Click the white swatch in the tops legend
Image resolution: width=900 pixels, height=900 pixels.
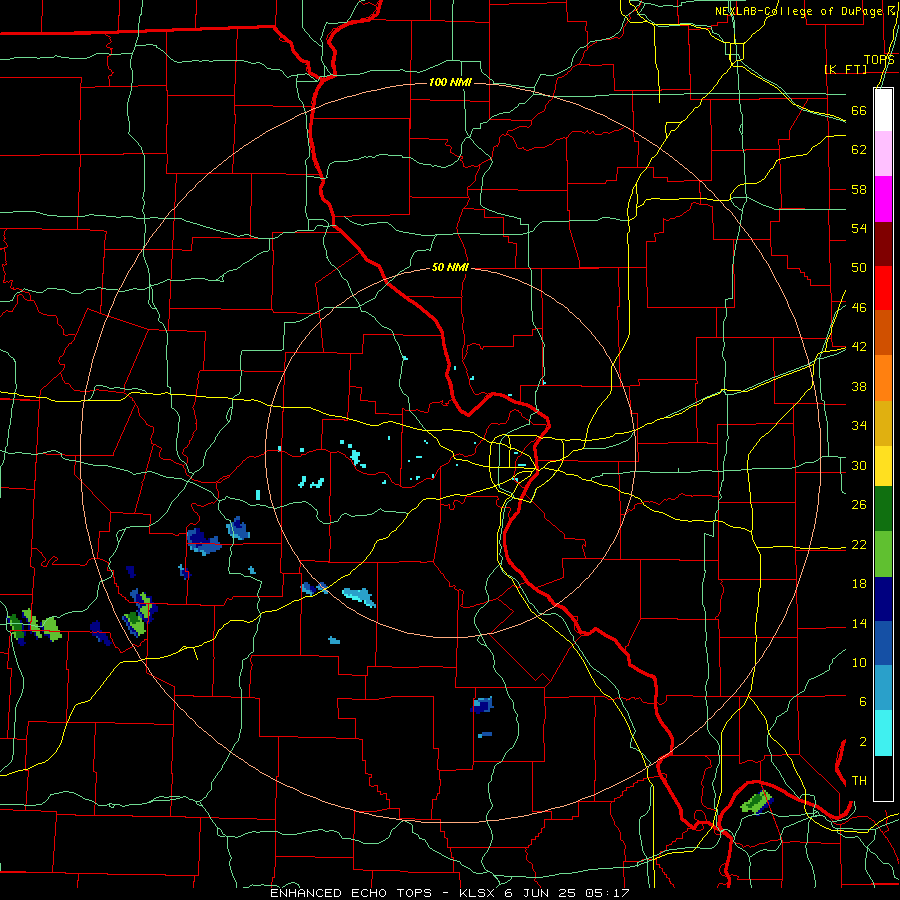coord(883,110)
